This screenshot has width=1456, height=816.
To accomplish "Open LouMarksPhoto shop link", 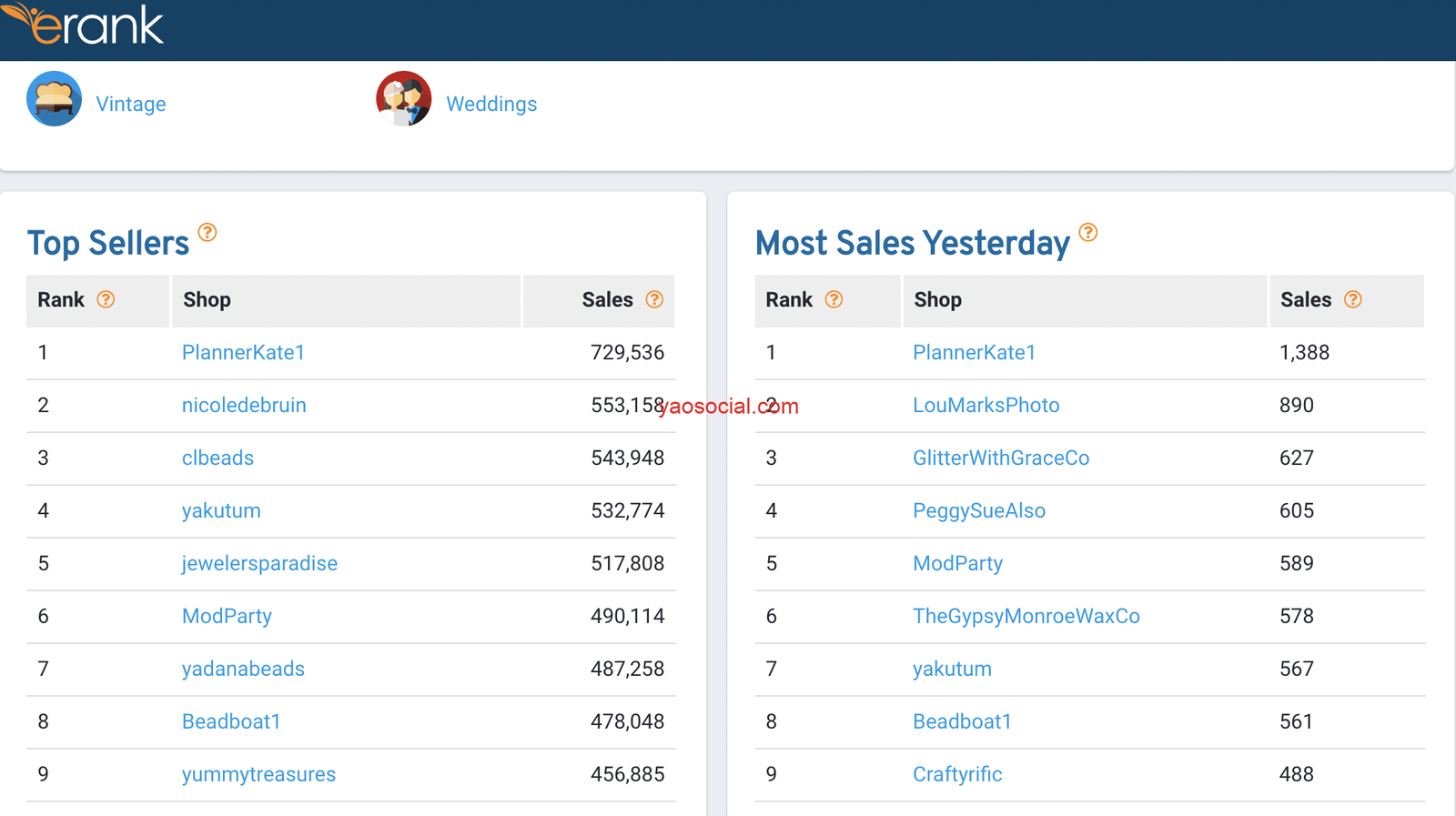I will click(986, 406).
